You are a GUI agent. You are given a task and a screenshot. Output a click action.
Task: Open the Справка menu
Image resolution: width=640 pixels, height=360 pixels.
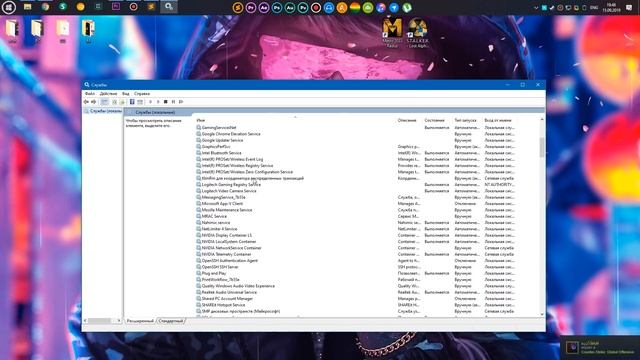coord(142,94)
